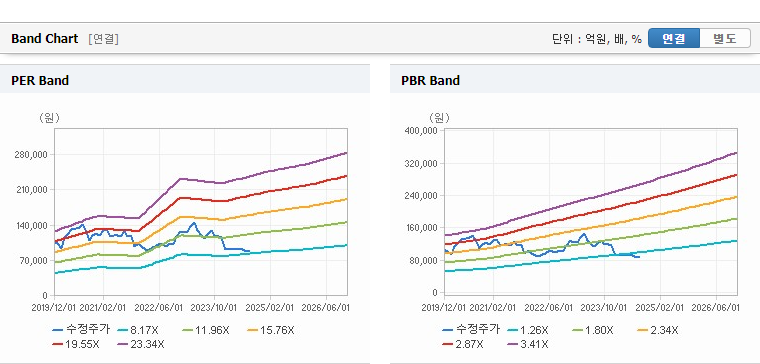This screenshot has height=364, width=760.
Task: Click the [연결] label beside Band Chart
Action: [103, 39]
